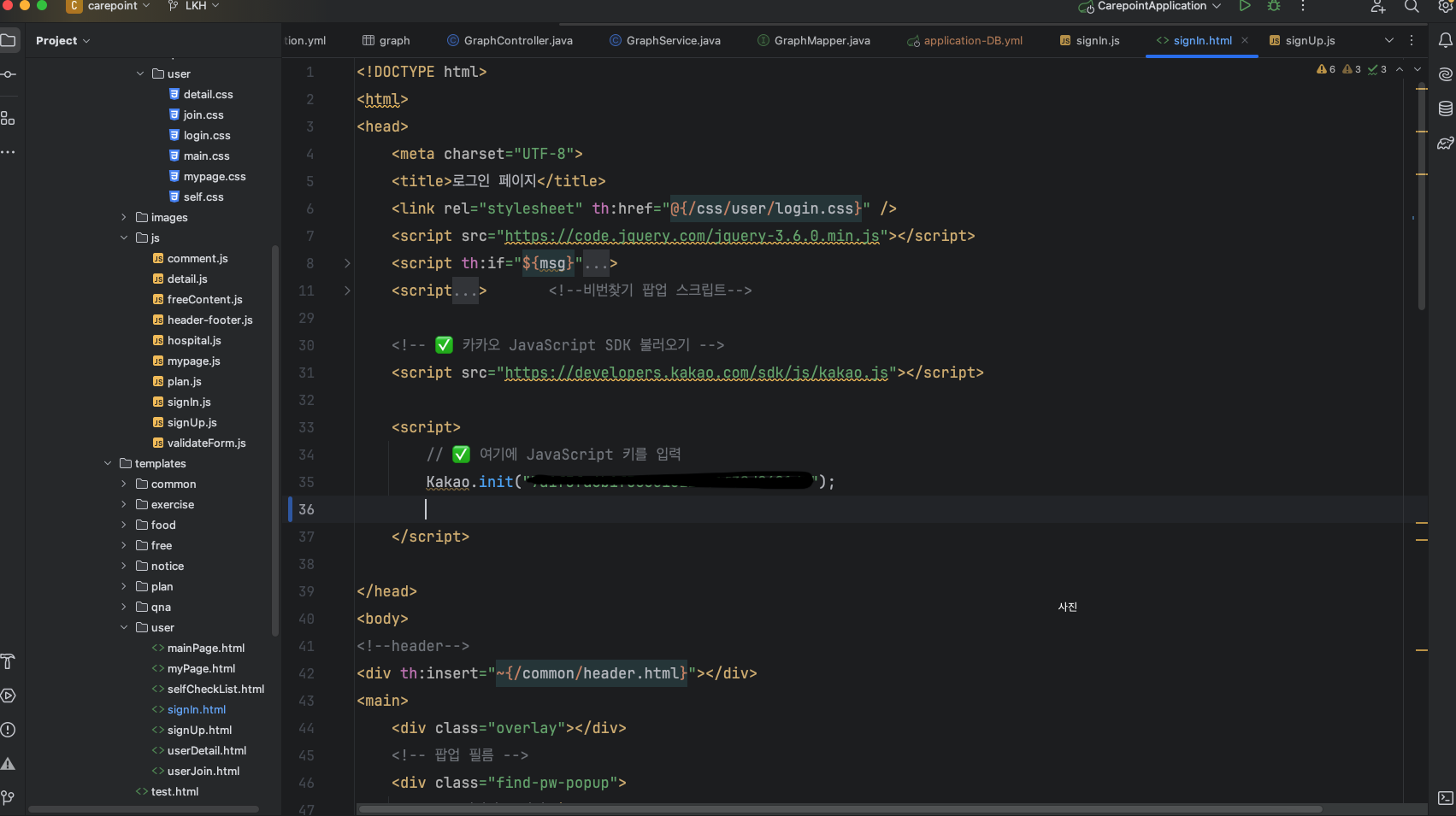Open the Commit tool window
Screen dimensions: 1456x816
(9, 74)
